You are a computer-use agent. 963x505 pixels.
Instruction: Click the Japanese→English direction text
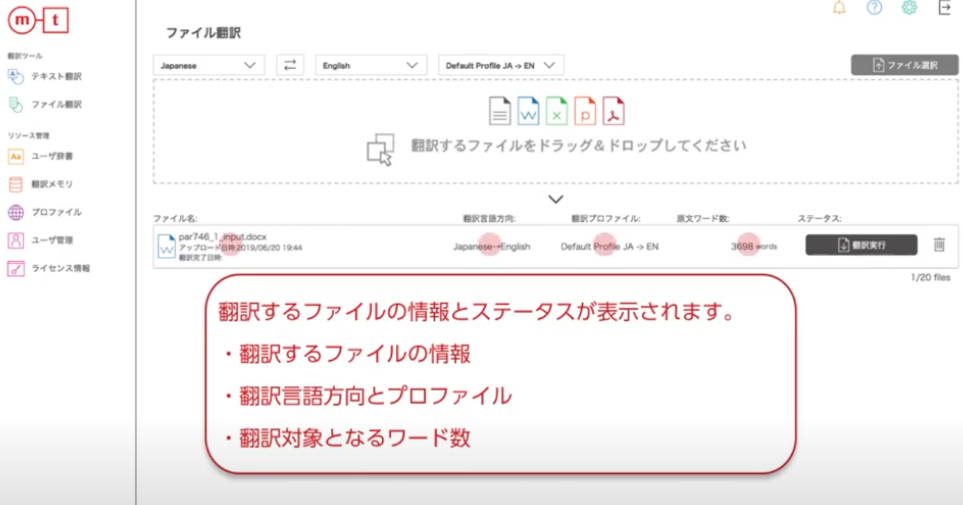coord(491,246)
